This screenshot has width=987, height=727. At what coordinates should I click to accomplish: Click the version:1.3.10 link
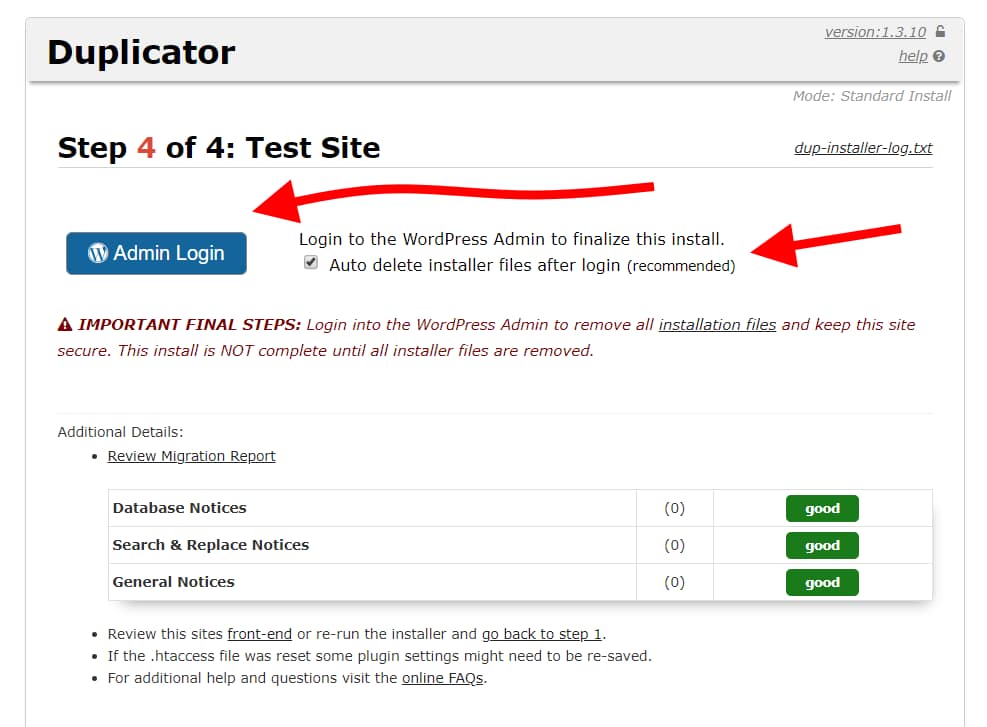pos(874,31)
